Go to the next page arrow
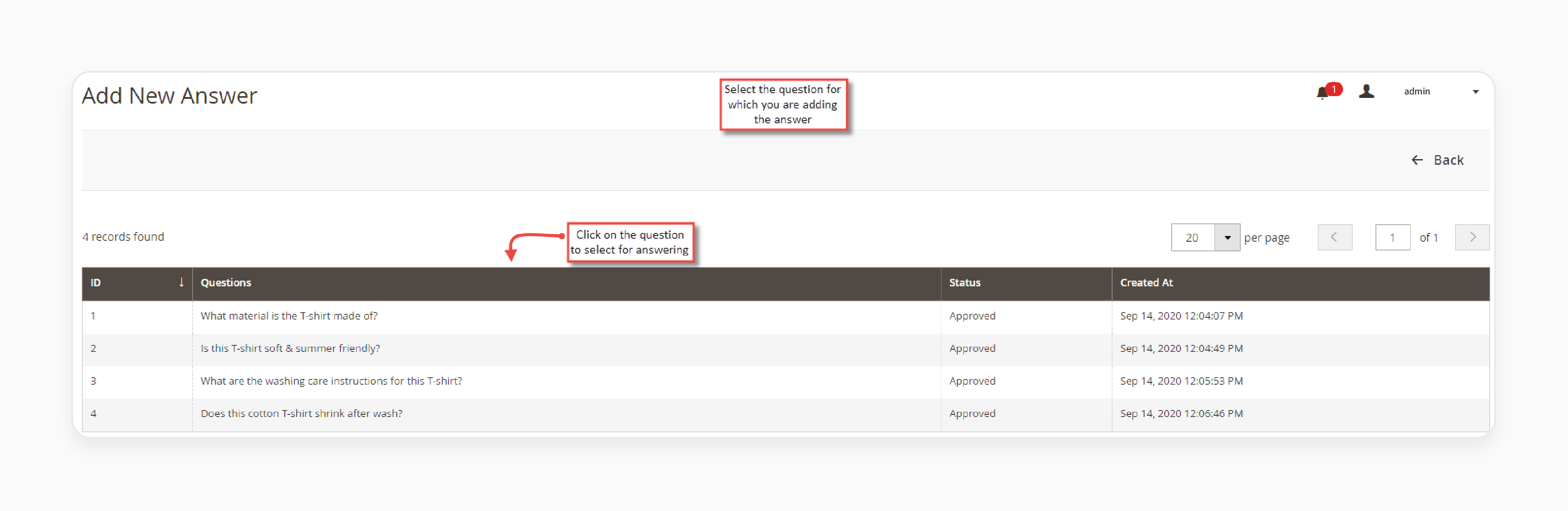The height and width of the screenshot is (511, 1568). click(1472, 237)
